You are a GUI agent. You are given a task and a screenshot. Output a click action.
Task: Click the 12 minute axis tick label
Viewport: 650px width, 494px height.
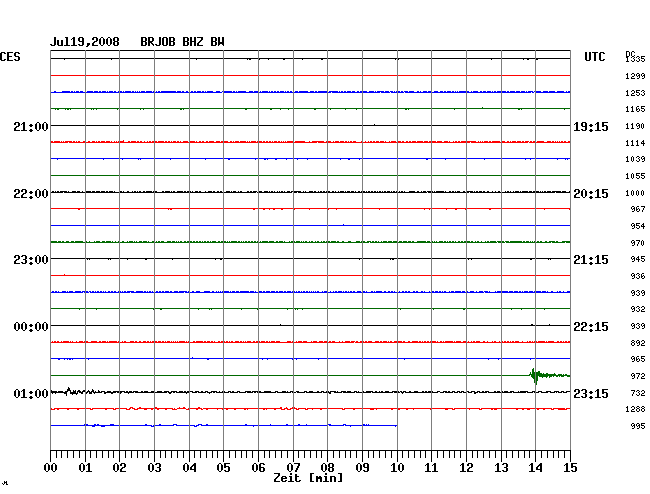pyautogui.click(x=466, y=468)
